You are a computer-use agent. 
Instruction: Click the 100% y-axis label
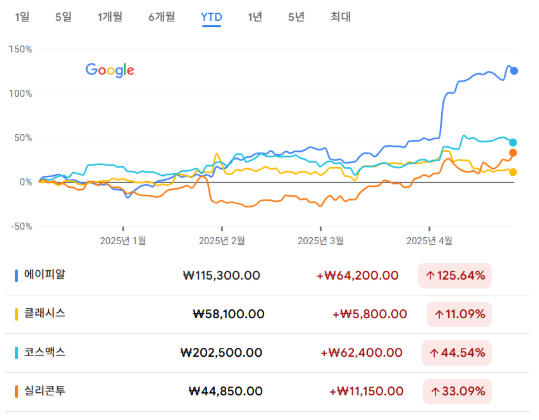pos(20,94)
